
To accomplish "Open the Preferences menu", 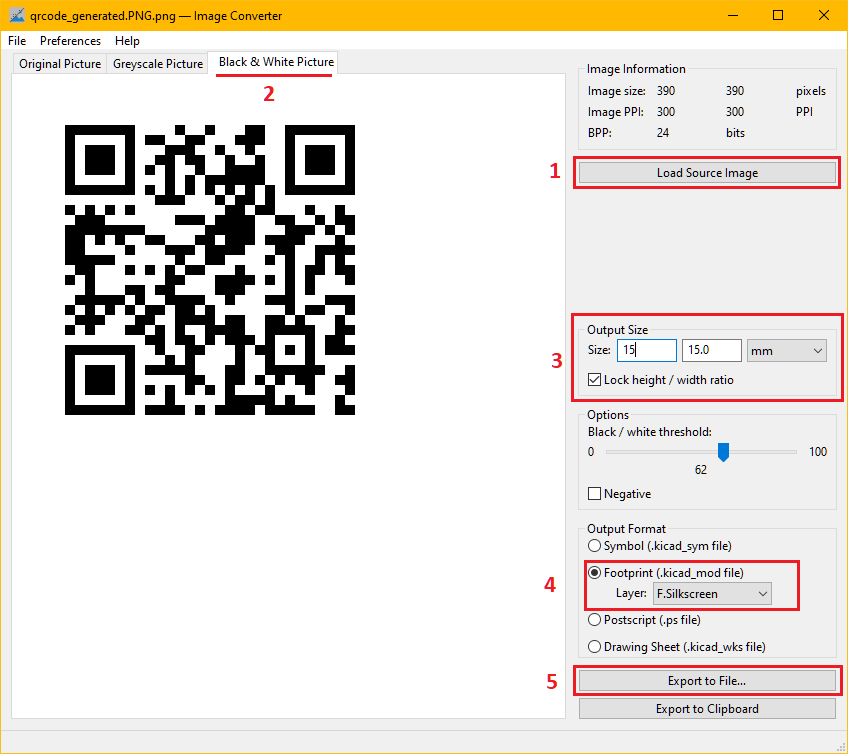I will click(x=70, y=41).
